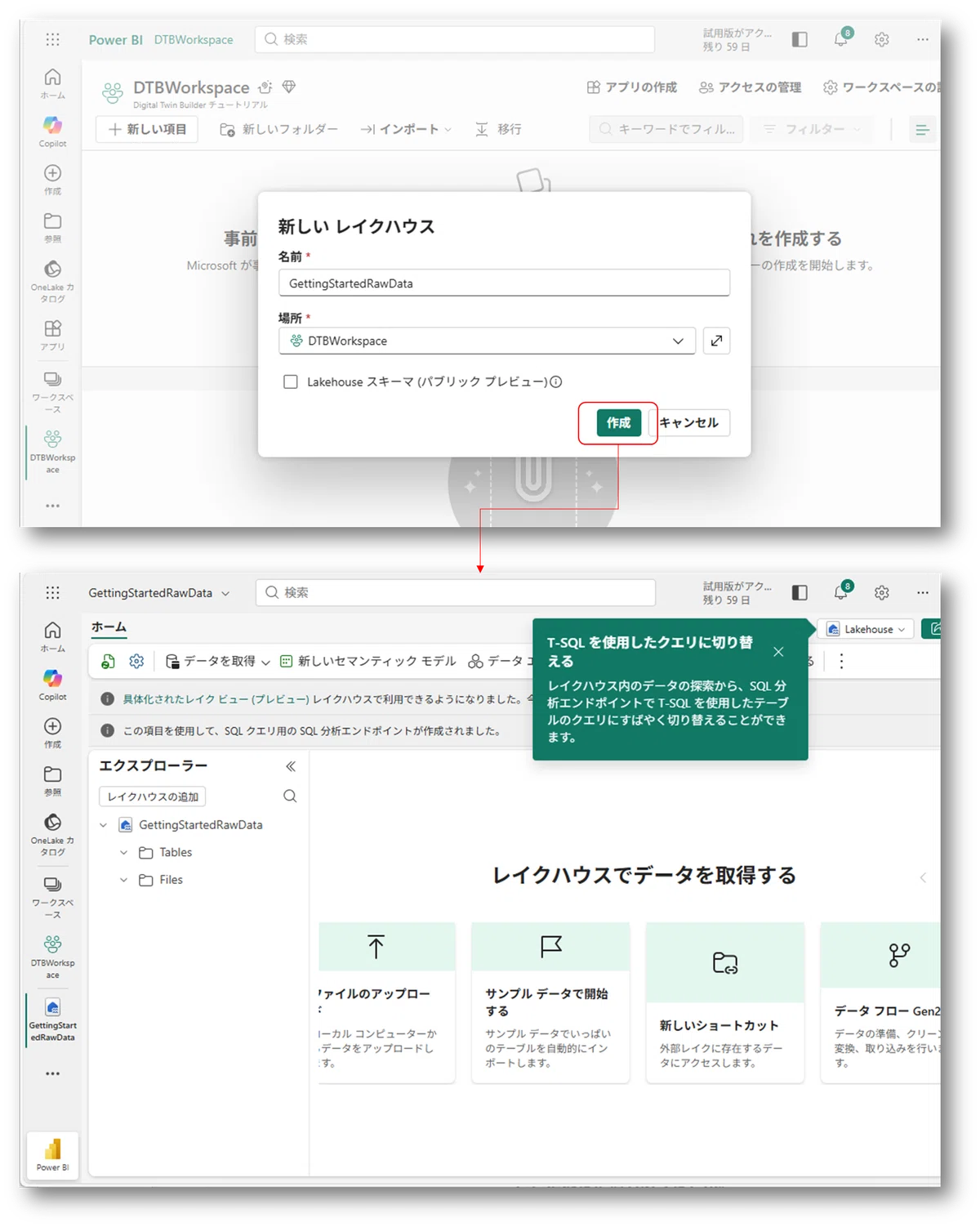Click the 具体化されたレイク ビュー (プレビュー) link
Viewport: 980px width, 1227px height.
point(216,699)
